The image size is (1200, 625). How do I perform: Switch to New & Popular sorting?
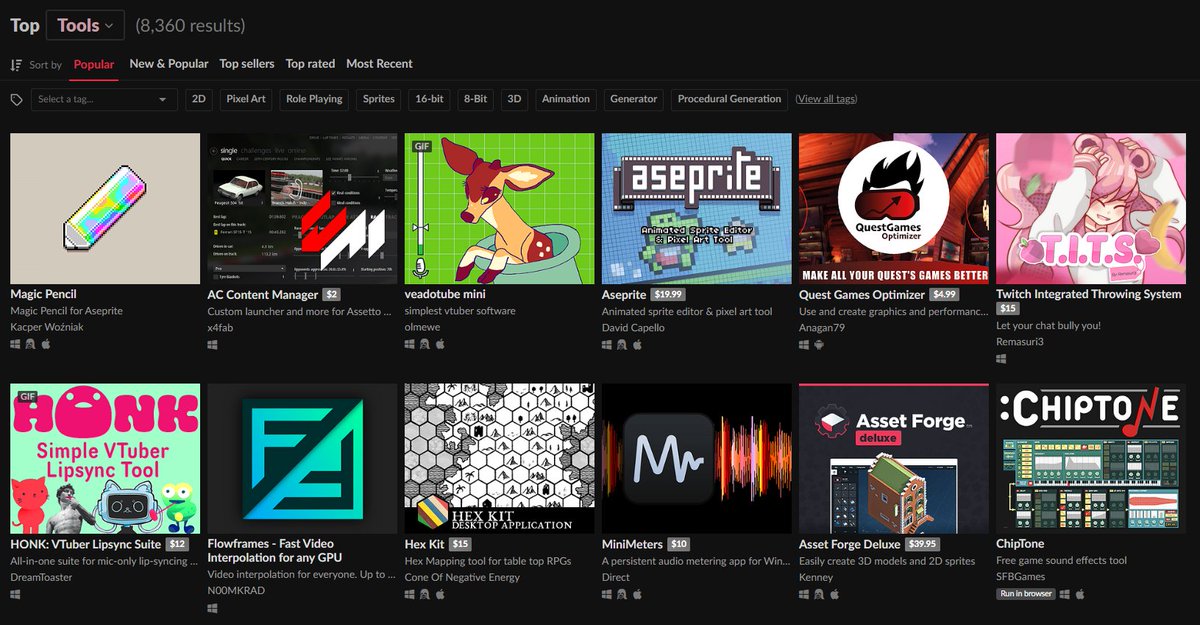[x=169, y=64]
